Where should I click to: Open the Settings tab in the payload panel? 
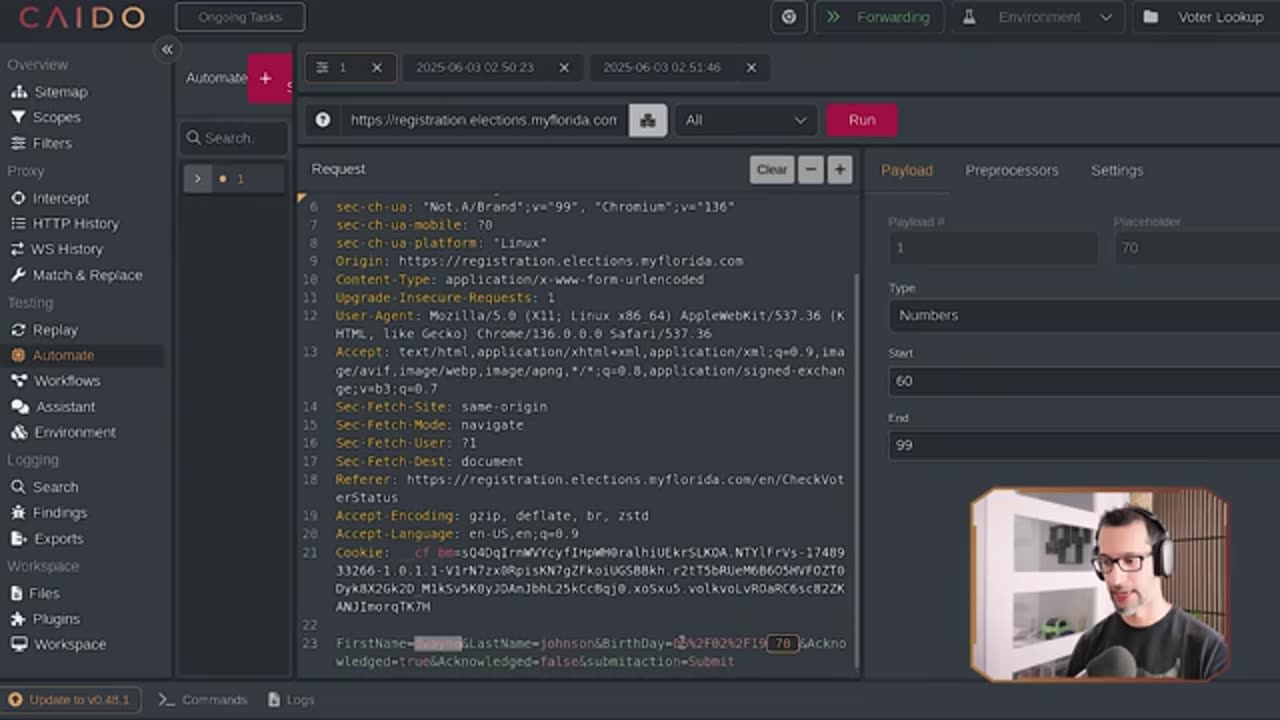pyautogui.click(x=1117, y=170)
